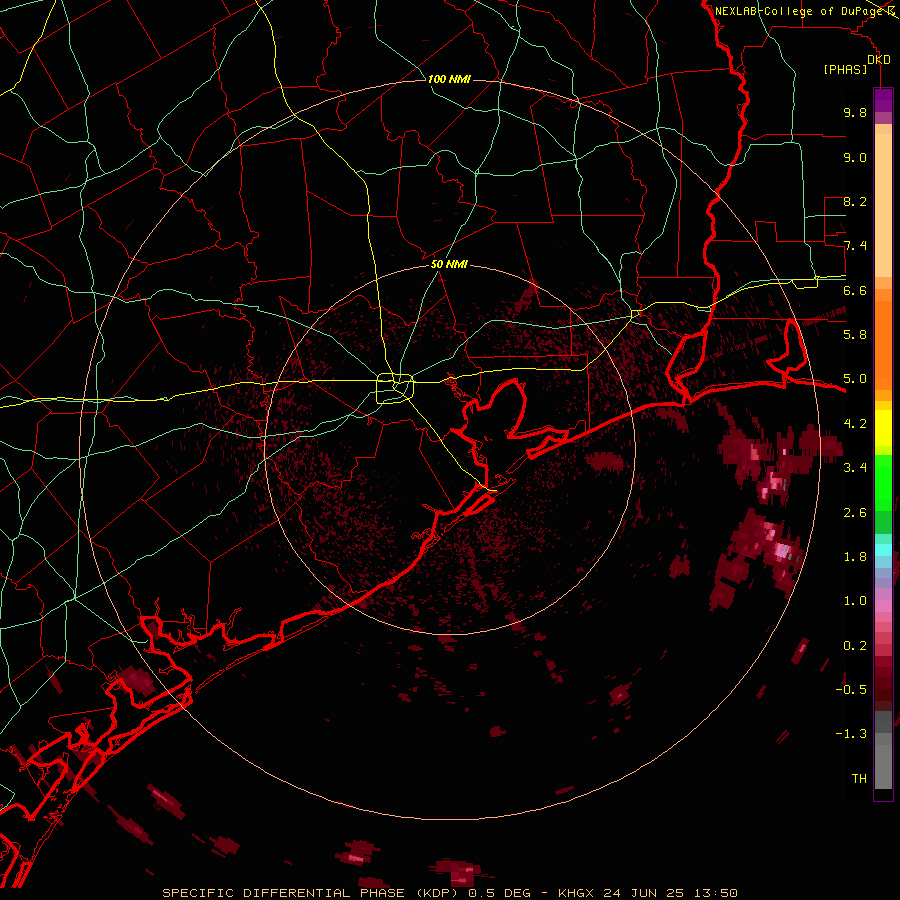
Task: Click the "TH" threshold label on the scale
Action: click(859, 779)
